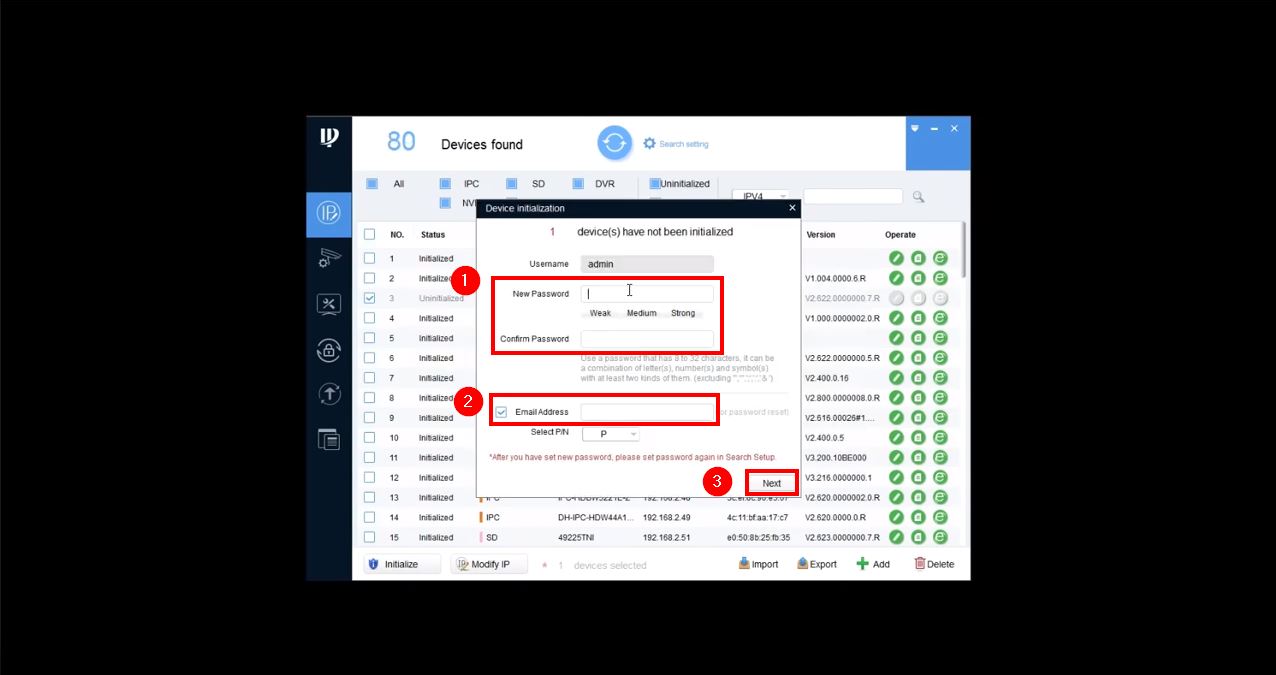Viewport: 1276px width, 675px height.
Task: Select MAC 4c:11:bf:aa:17:c7
Action: pyautogui.click(x=758, y=518)
